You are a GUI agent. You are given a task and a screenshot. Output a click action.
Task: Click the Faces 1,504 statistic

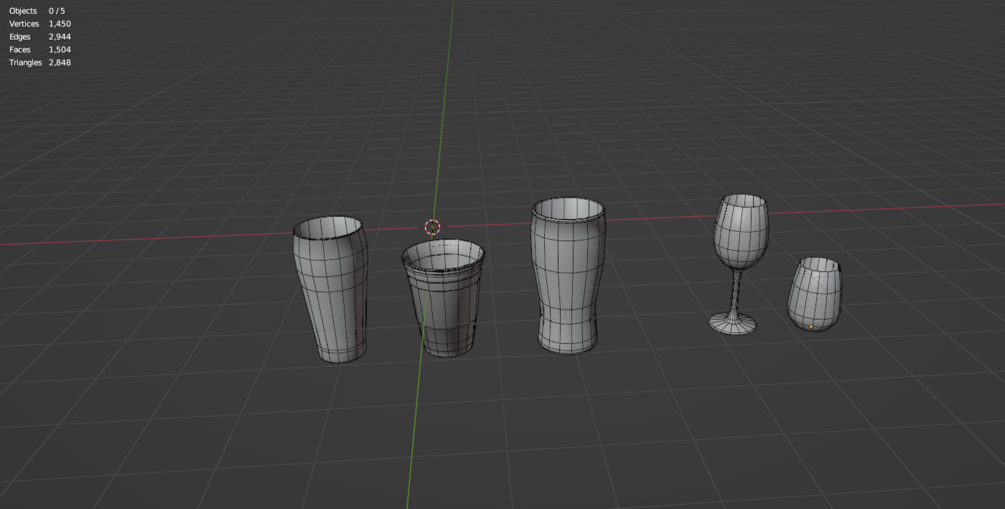point(40,49)
